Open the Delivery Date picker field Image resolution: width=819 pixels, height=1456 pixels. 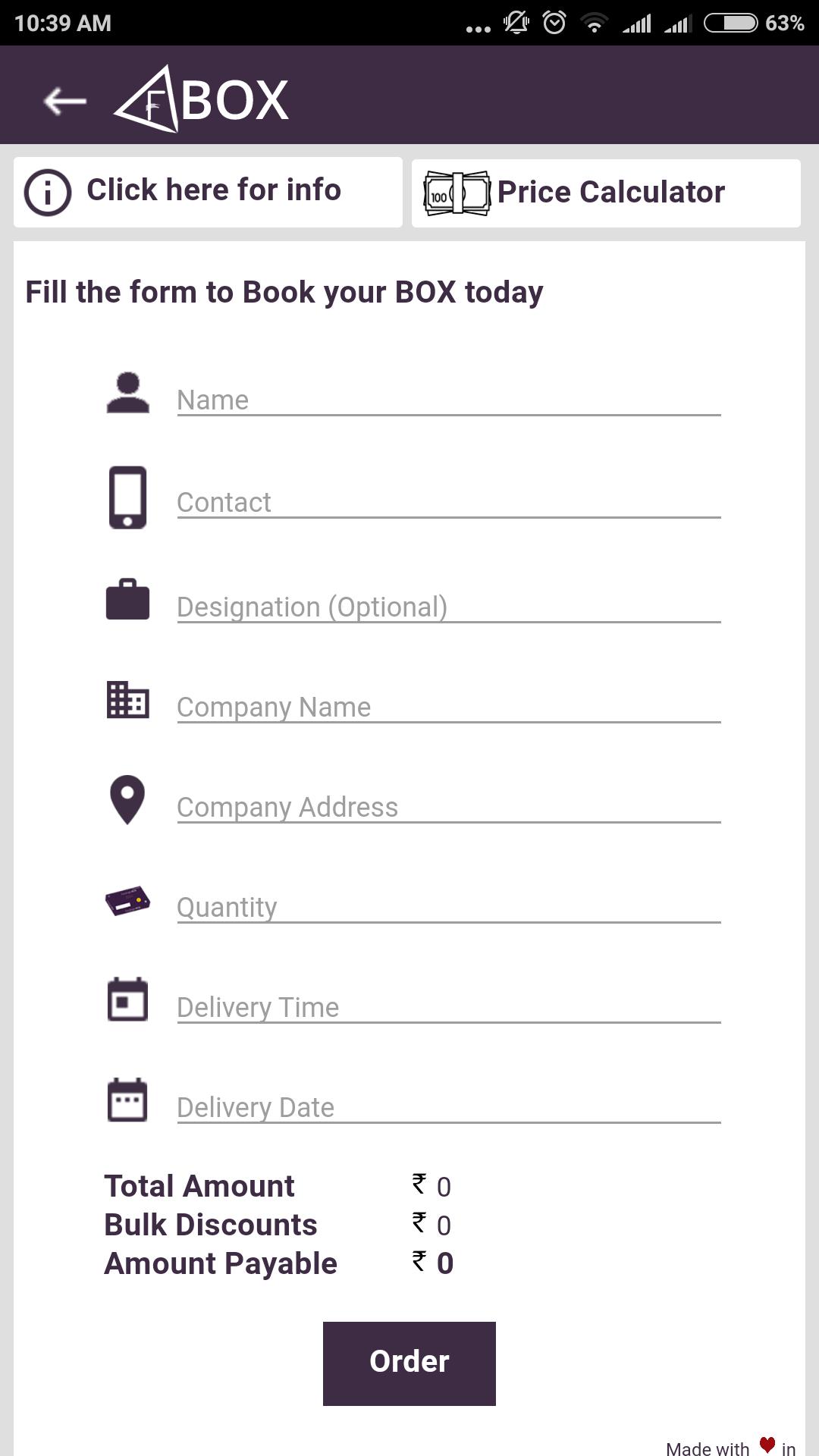point(447,1107)
